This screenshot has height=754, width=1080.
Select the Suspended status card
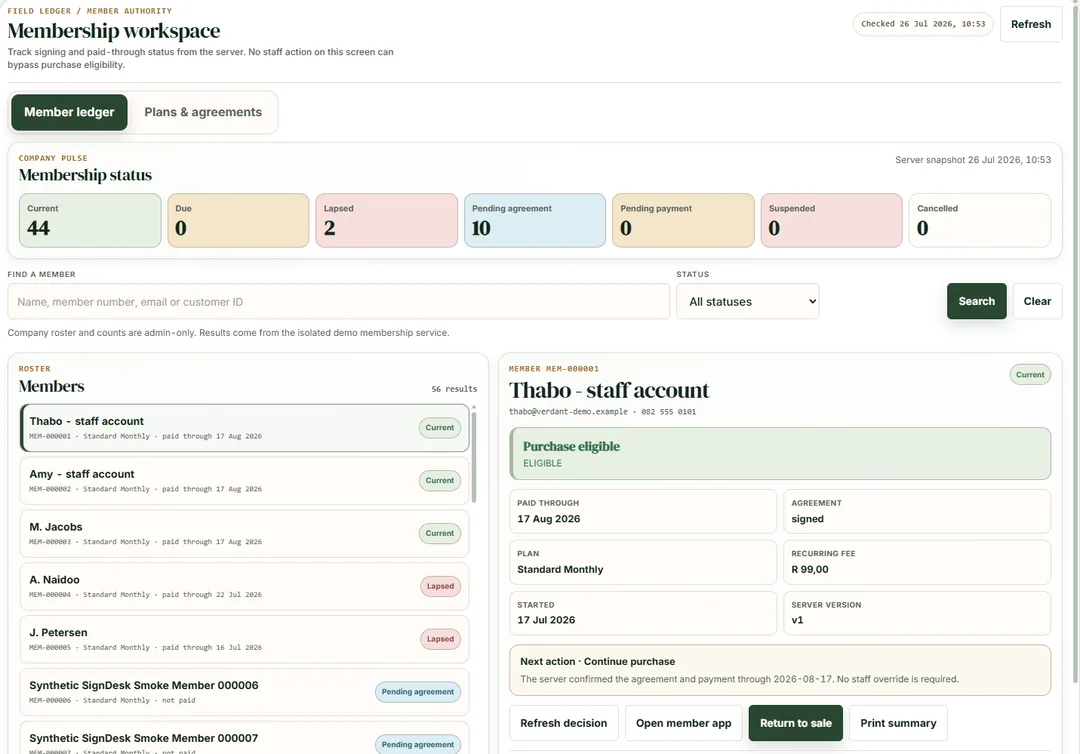tap(831, 220)
